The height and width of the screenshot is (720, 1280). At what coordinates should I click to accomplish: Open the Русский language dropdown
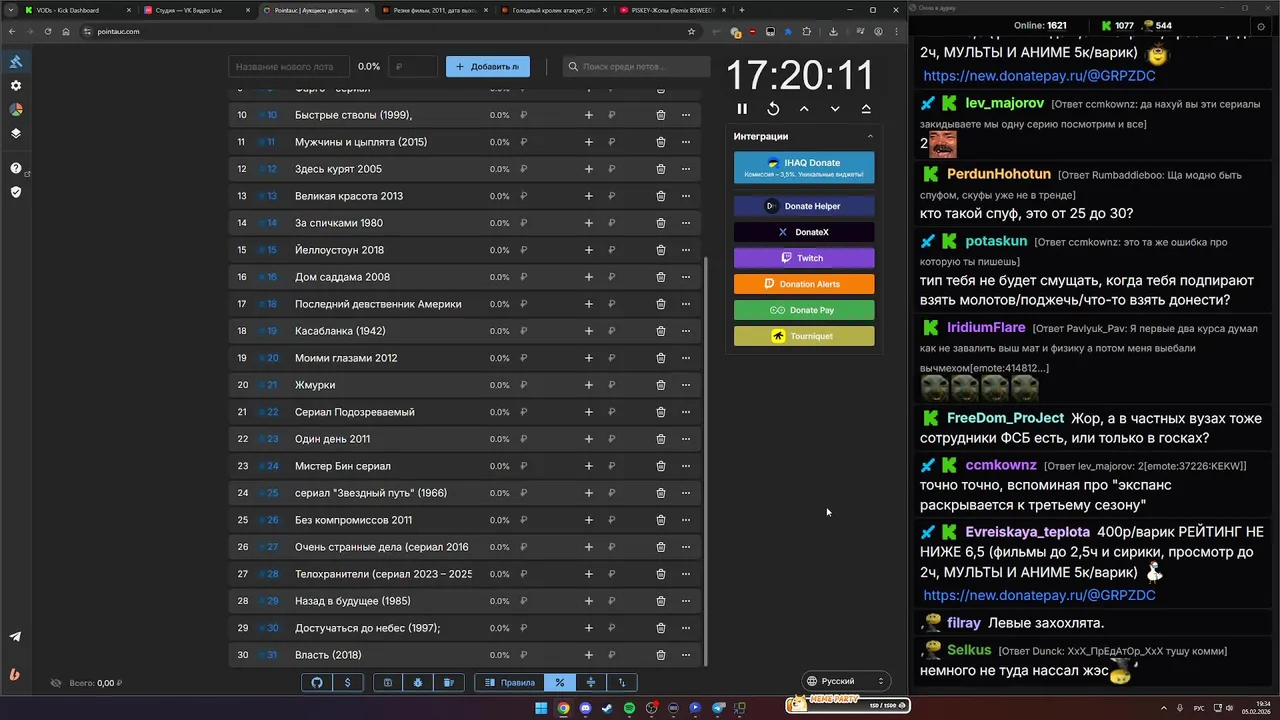pos(846,681)
